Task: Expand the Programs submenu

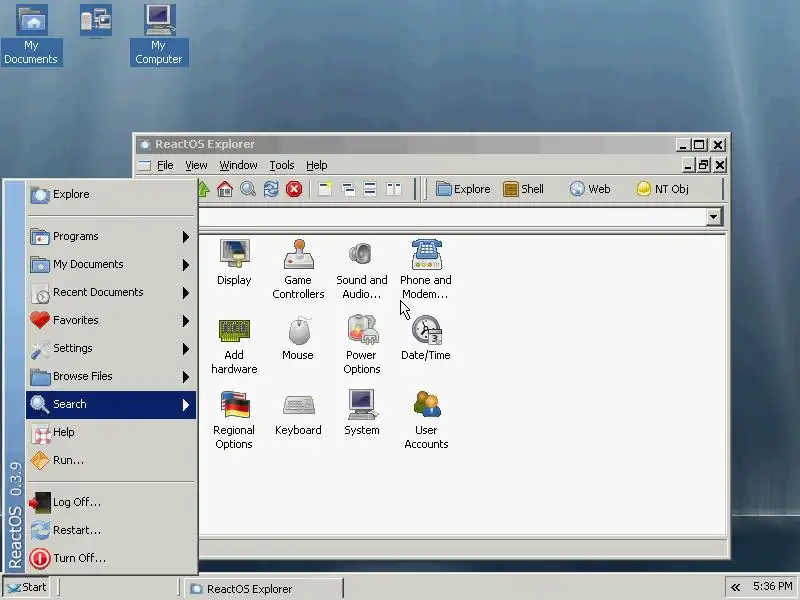Action: click(111, 237)
